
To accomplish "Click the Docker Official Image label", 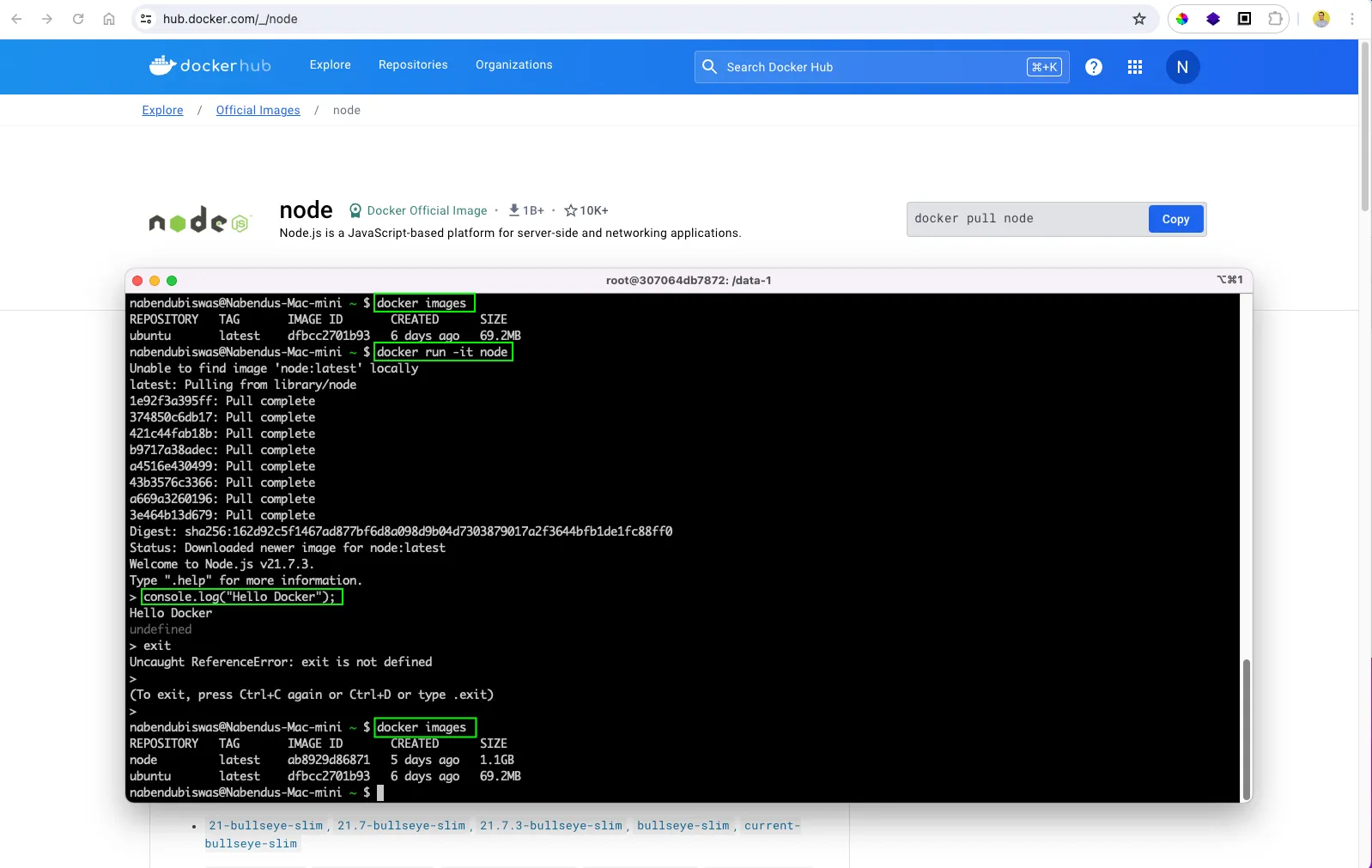I will [427, 210].
